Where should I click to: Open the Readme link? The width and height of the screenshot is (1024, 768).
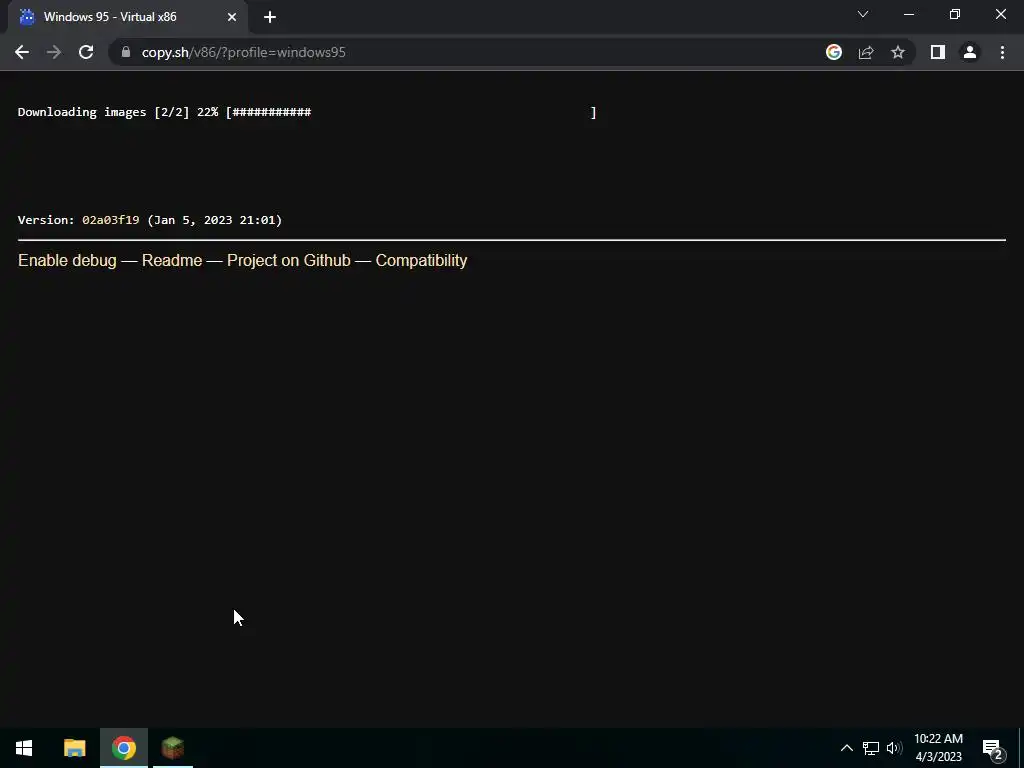click(x=172, y=261)
